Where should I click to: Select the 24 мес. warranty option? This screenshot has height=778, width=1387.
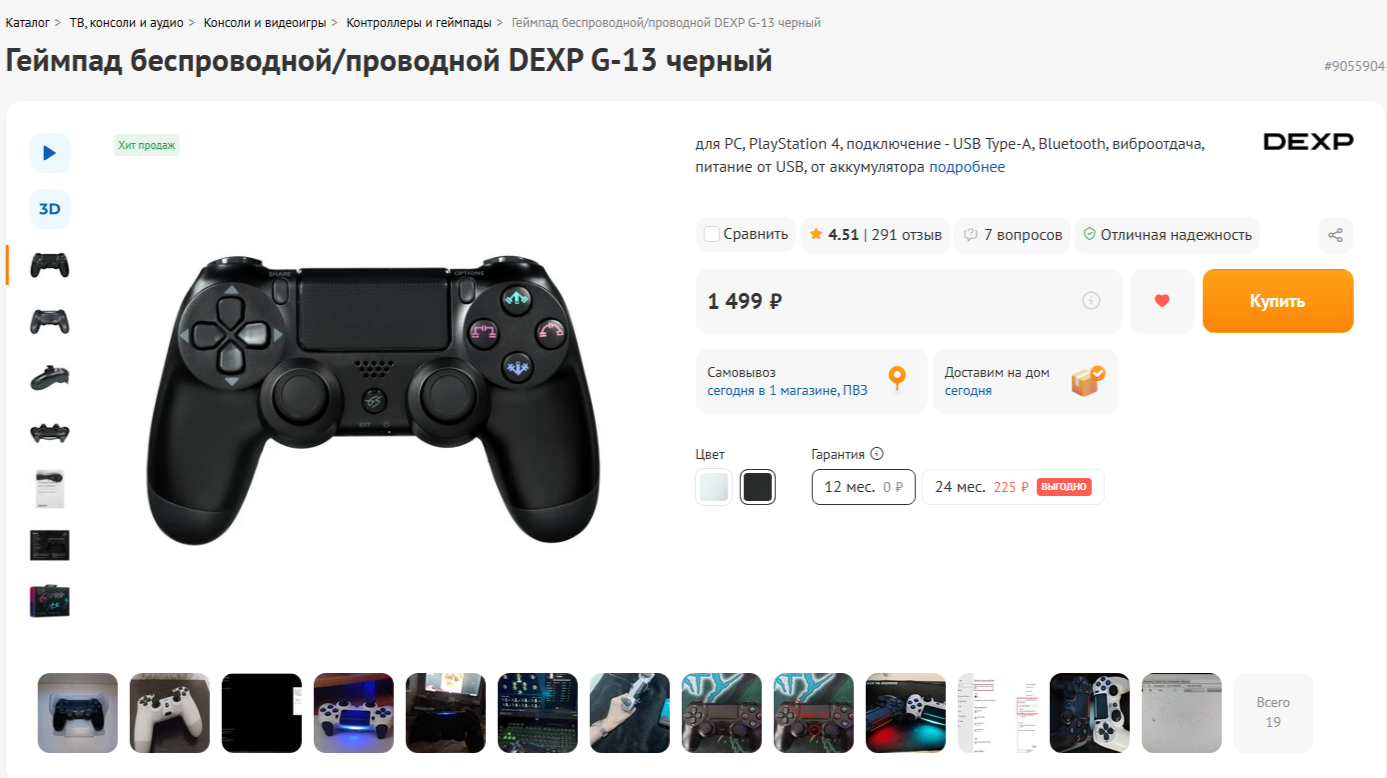pyautogui.click(x=1013, y=487)
